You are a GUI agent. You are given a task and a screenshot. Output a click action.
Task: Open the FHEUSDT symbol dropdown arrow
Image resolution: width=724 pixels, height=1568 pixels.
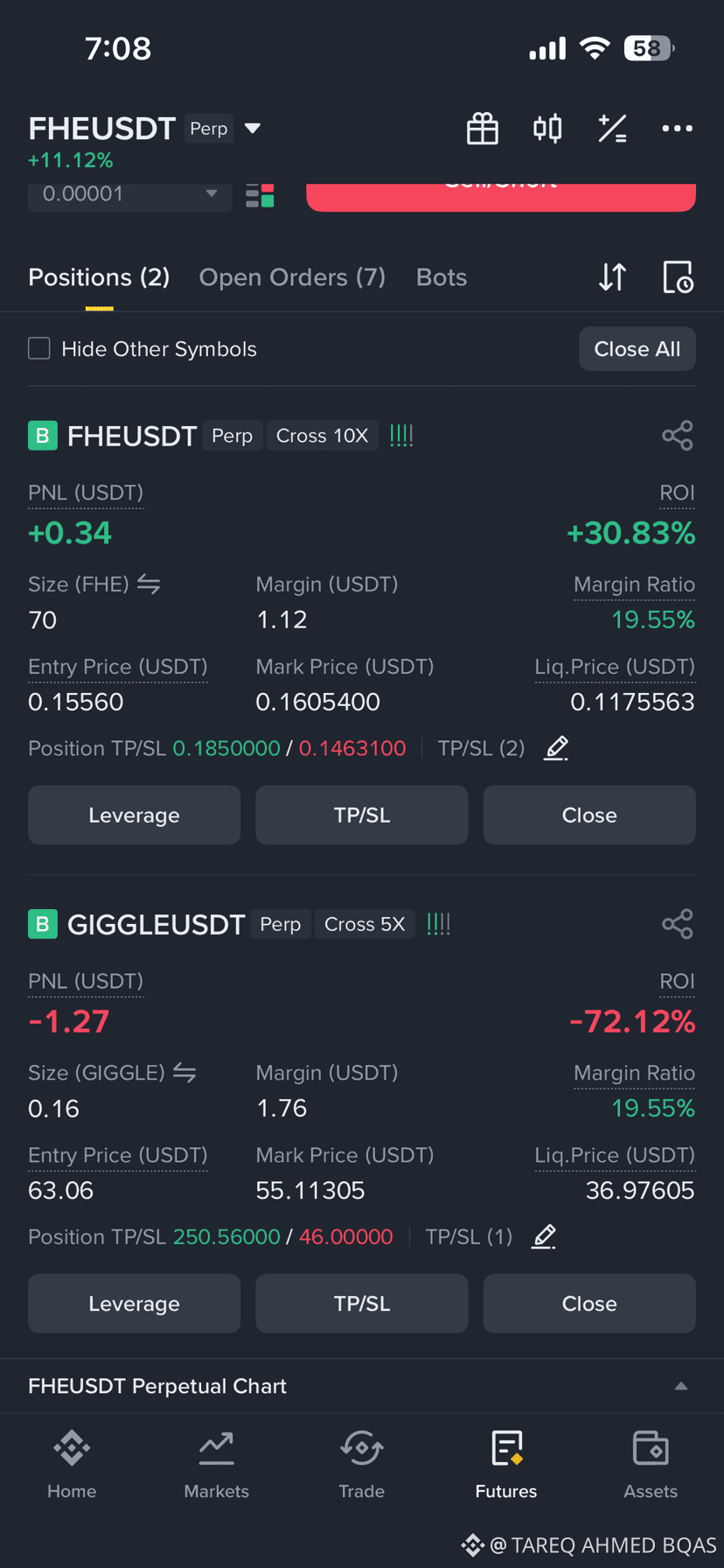coord(253,129)
